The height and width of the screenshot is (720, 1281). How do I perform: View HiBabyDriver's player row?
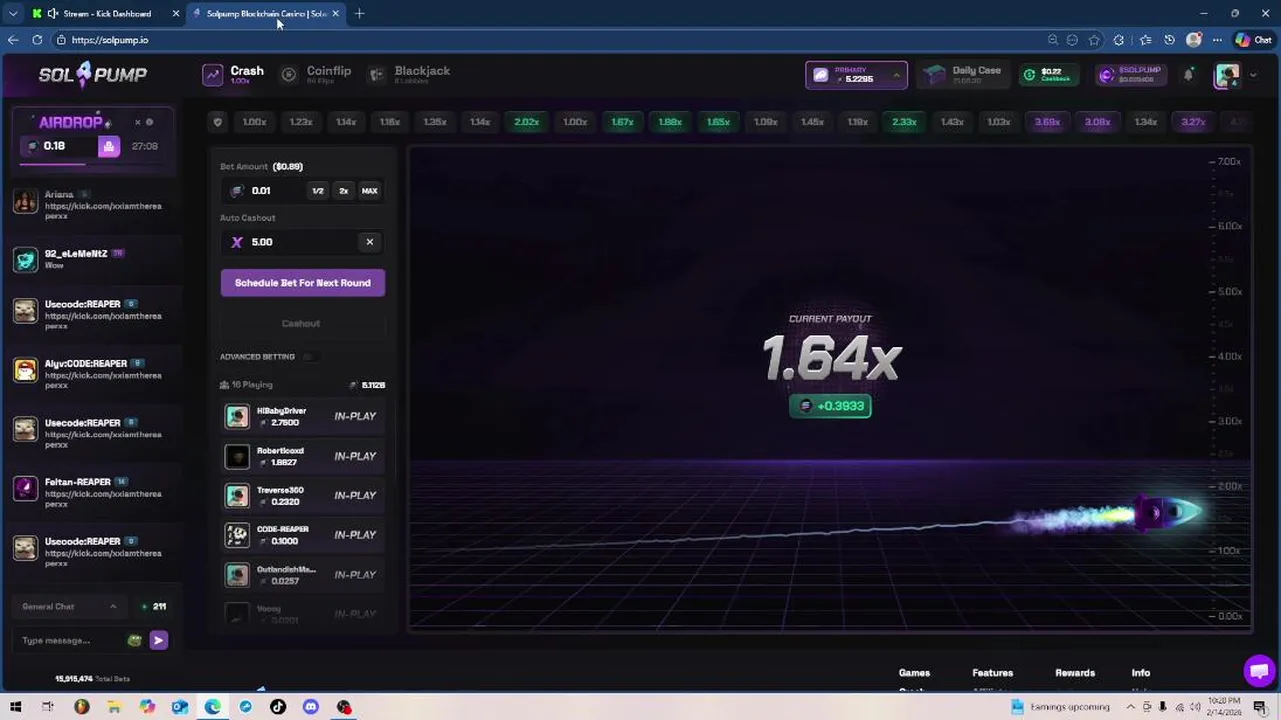[x=303, y=416]
